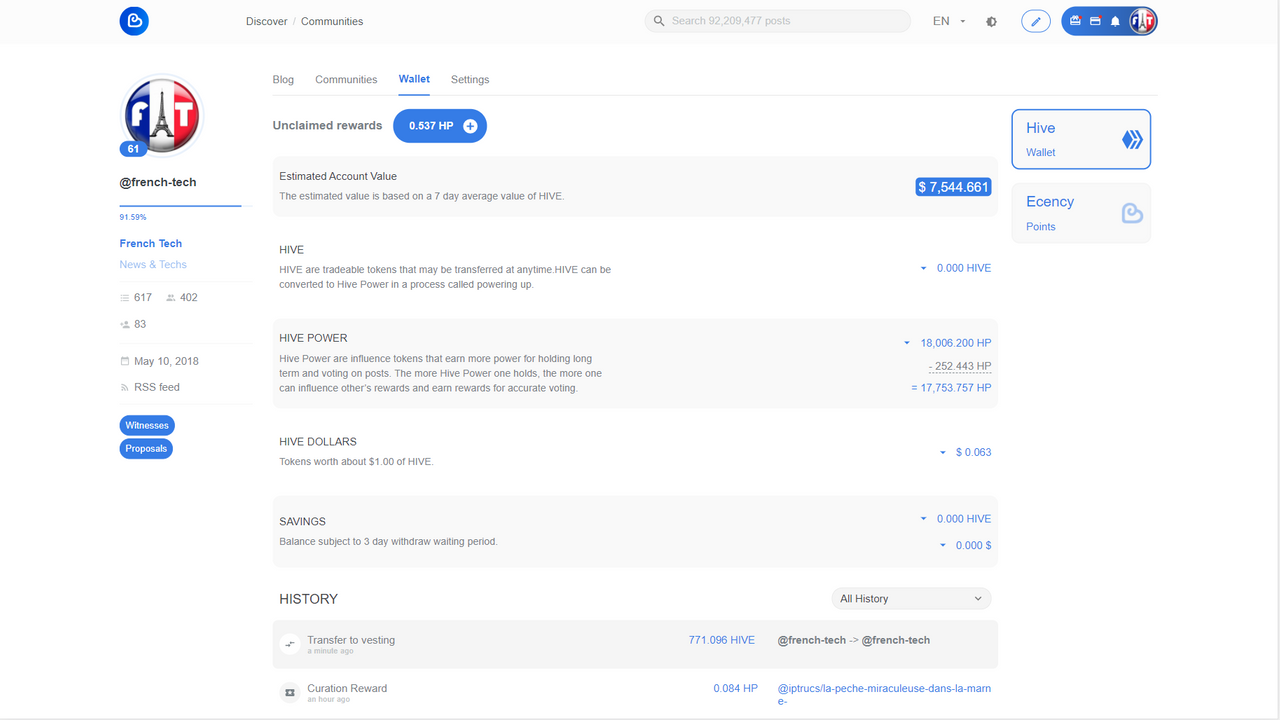Viewport: 1280px width, 720px height.
Task: Open the All History filter dropdown
Action: pyautogui.click(x=912, y=599)
